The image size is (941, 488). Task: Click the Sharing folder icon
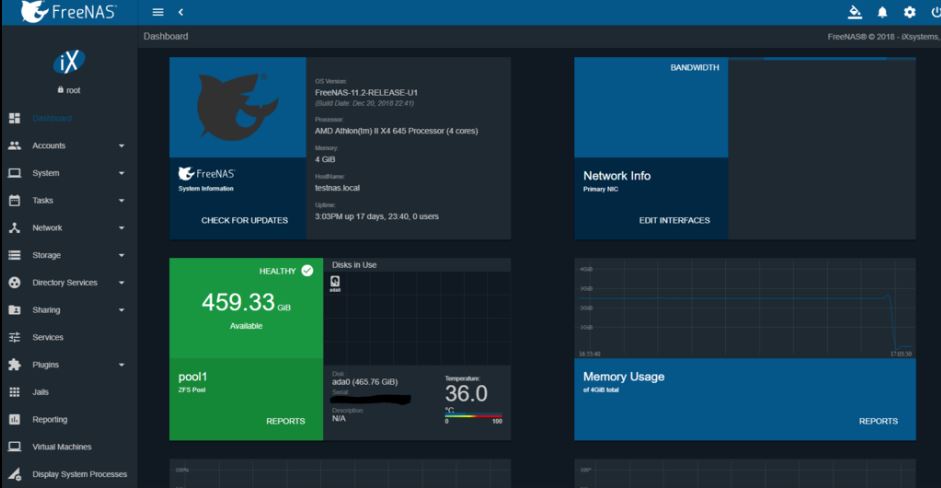(14, 310)
